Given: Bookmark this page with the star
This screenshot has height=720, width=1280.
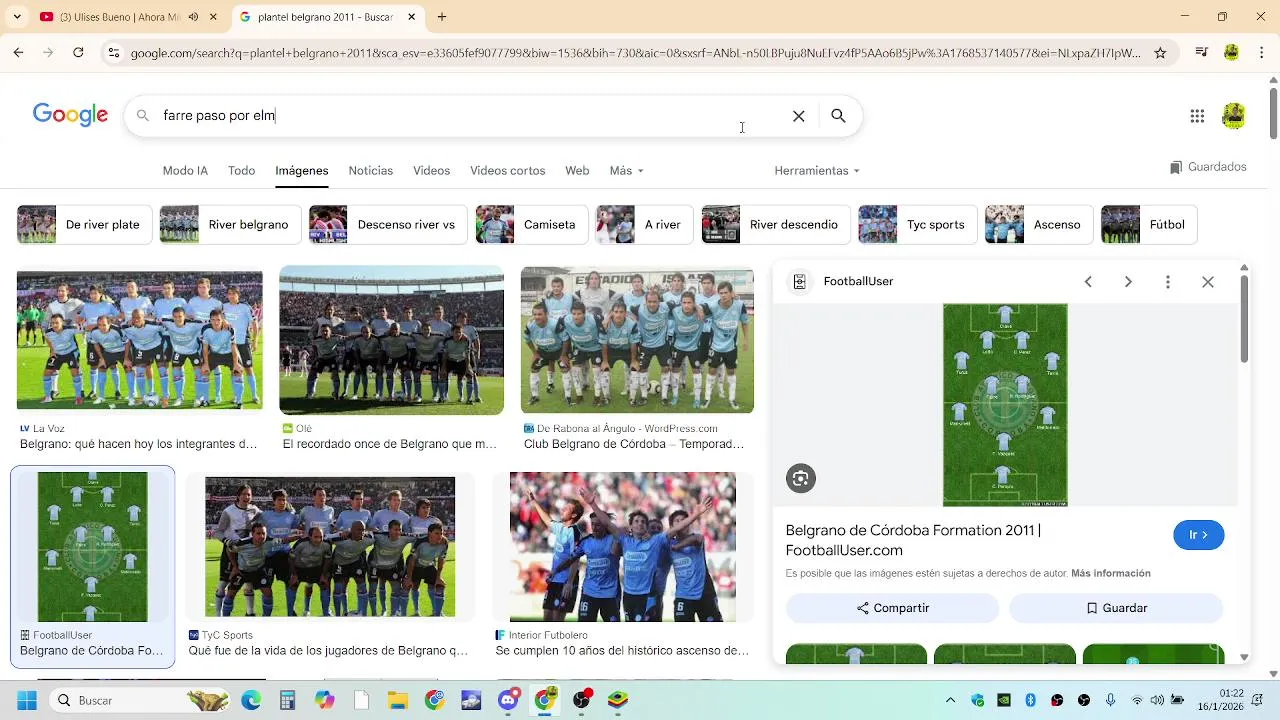Looking at the screenshot, I should click(x=1160, y=53).
